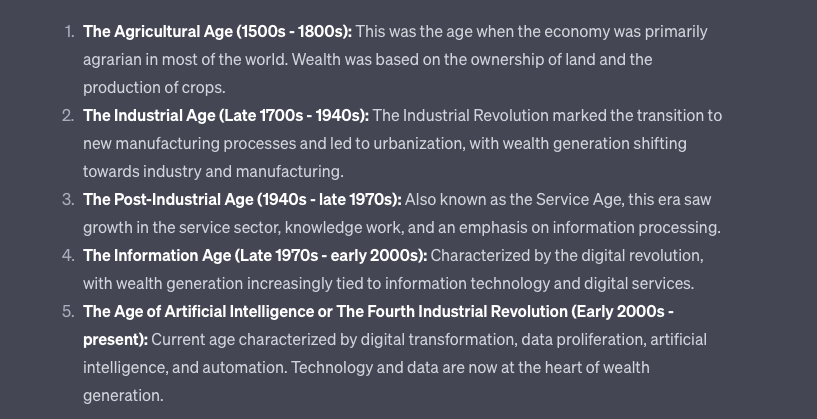The height and width of the screenshot is (419, 817).
Task: Click the word "agrarian"
Action: 115,60
